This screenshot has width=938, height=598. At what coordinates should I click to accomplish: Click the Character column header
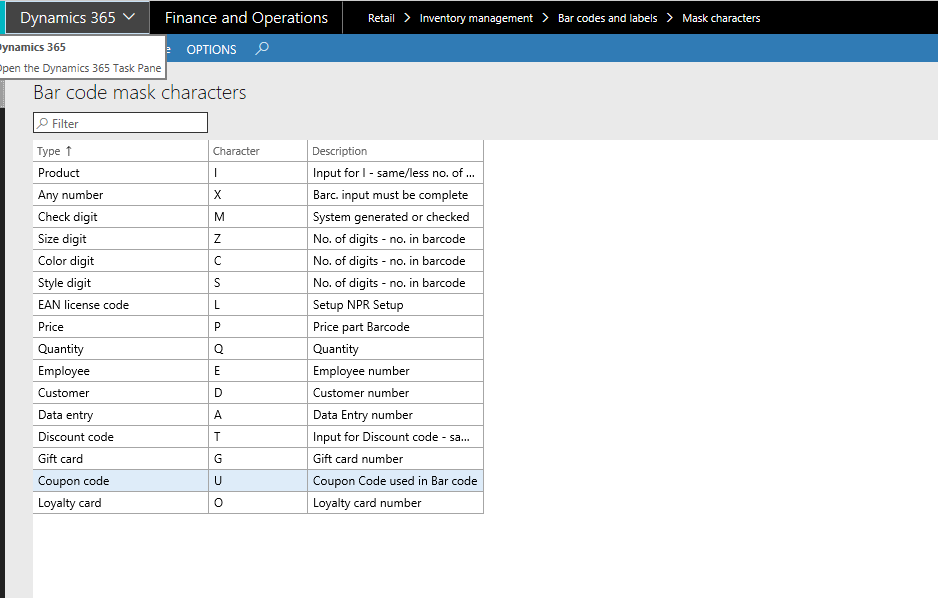pyautogui.click(x=235, y=150)
